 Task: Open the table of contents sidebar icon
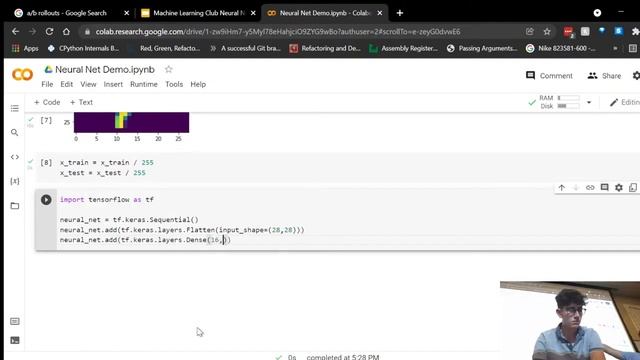coord(15,108)
